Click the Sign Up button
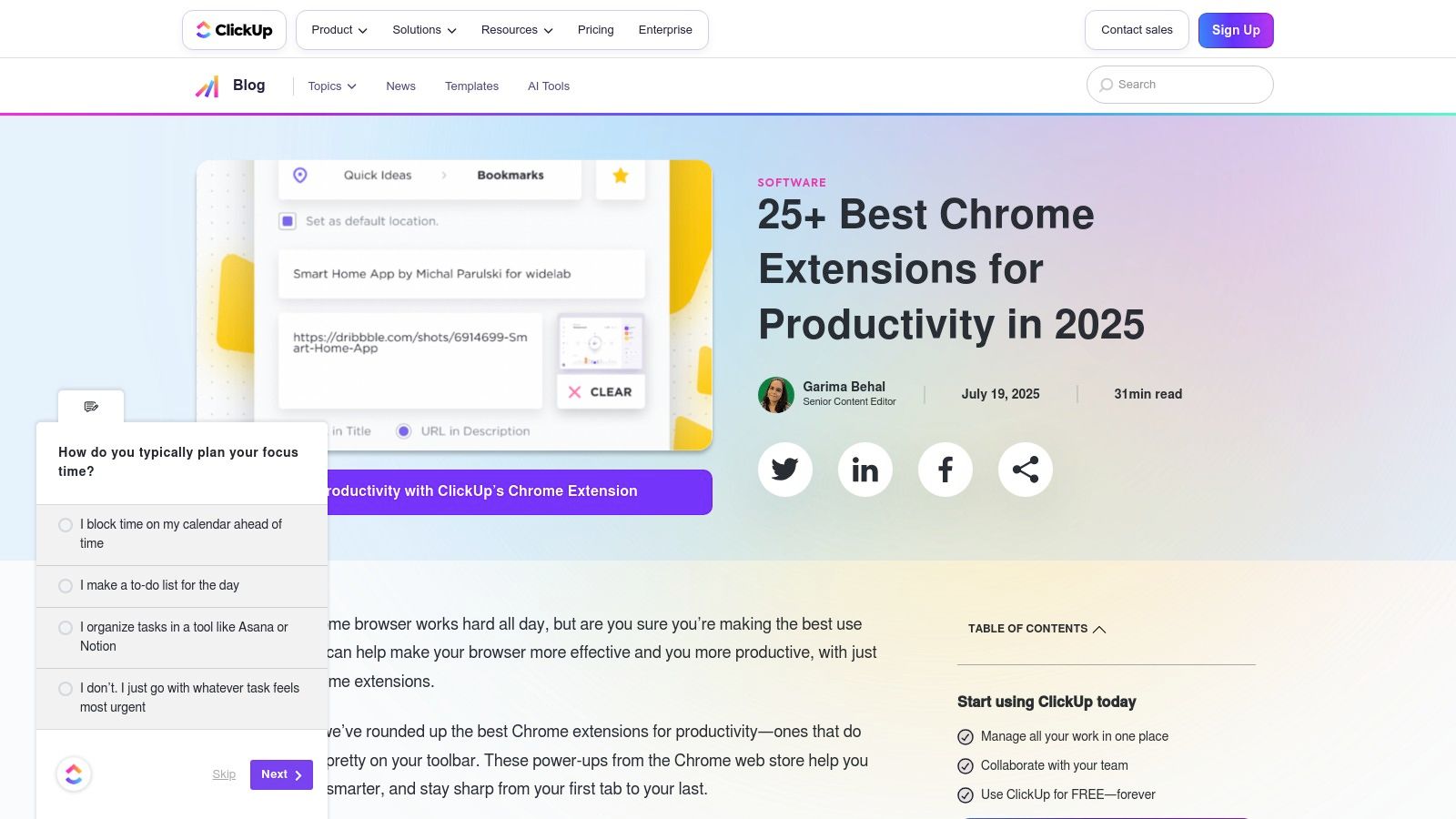The height and width of the screenshot is (819, 1456). point(1235,30)
